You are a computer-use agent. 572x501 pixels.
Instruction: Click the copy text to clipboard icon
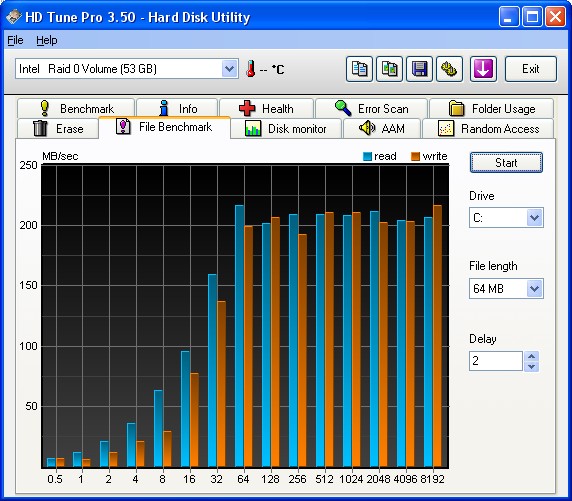tap(359, 69)
